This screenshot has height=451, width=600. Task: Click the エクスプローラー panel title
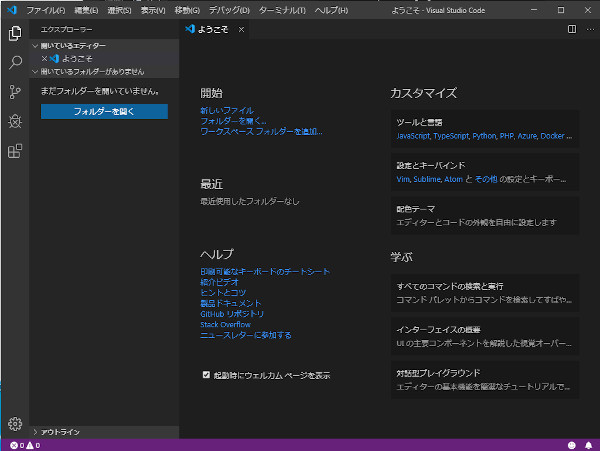[x=66, y=29]
